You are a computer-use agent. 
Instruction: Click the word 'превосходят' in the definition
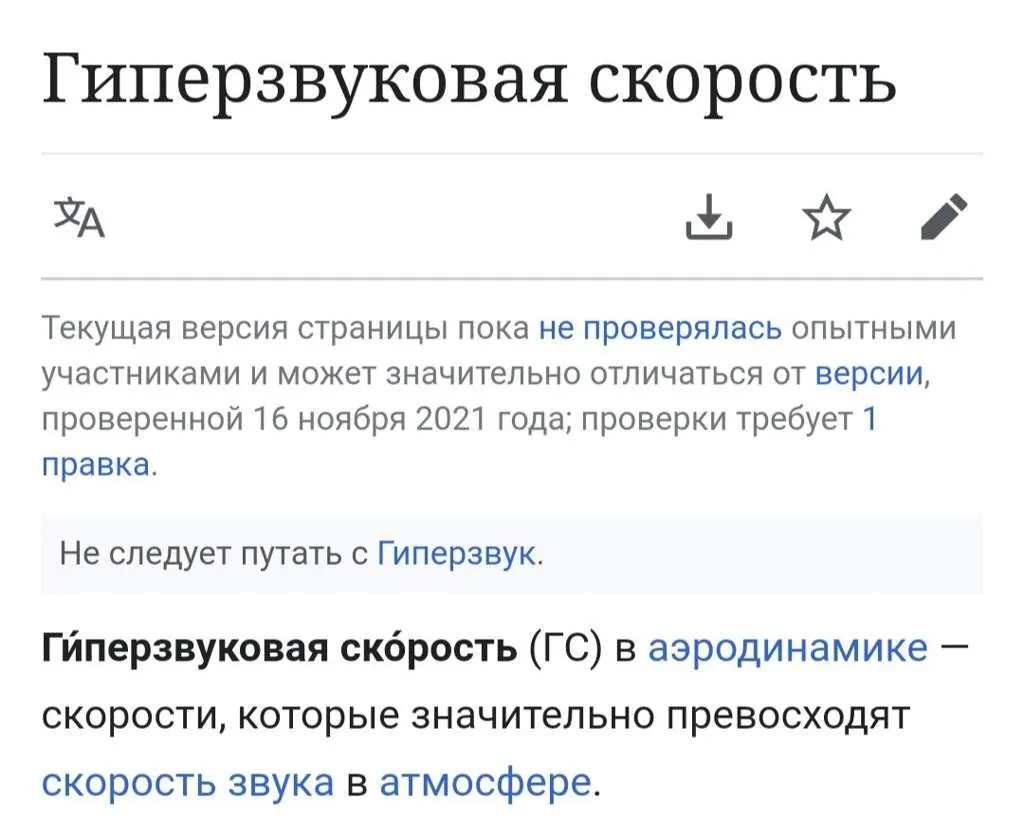788,716
